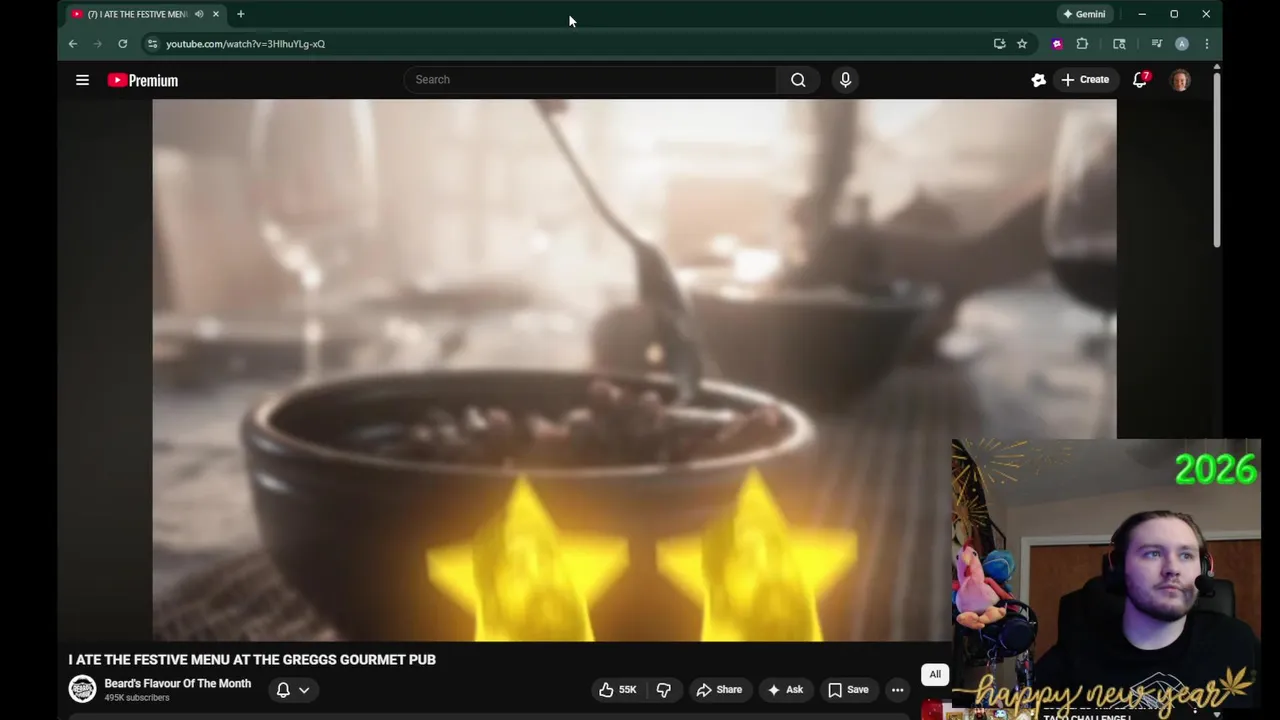Open the YouTube account avatar menu
Image resolution: width=1280 pixels, height=720 pixels.
[1180, 80]
